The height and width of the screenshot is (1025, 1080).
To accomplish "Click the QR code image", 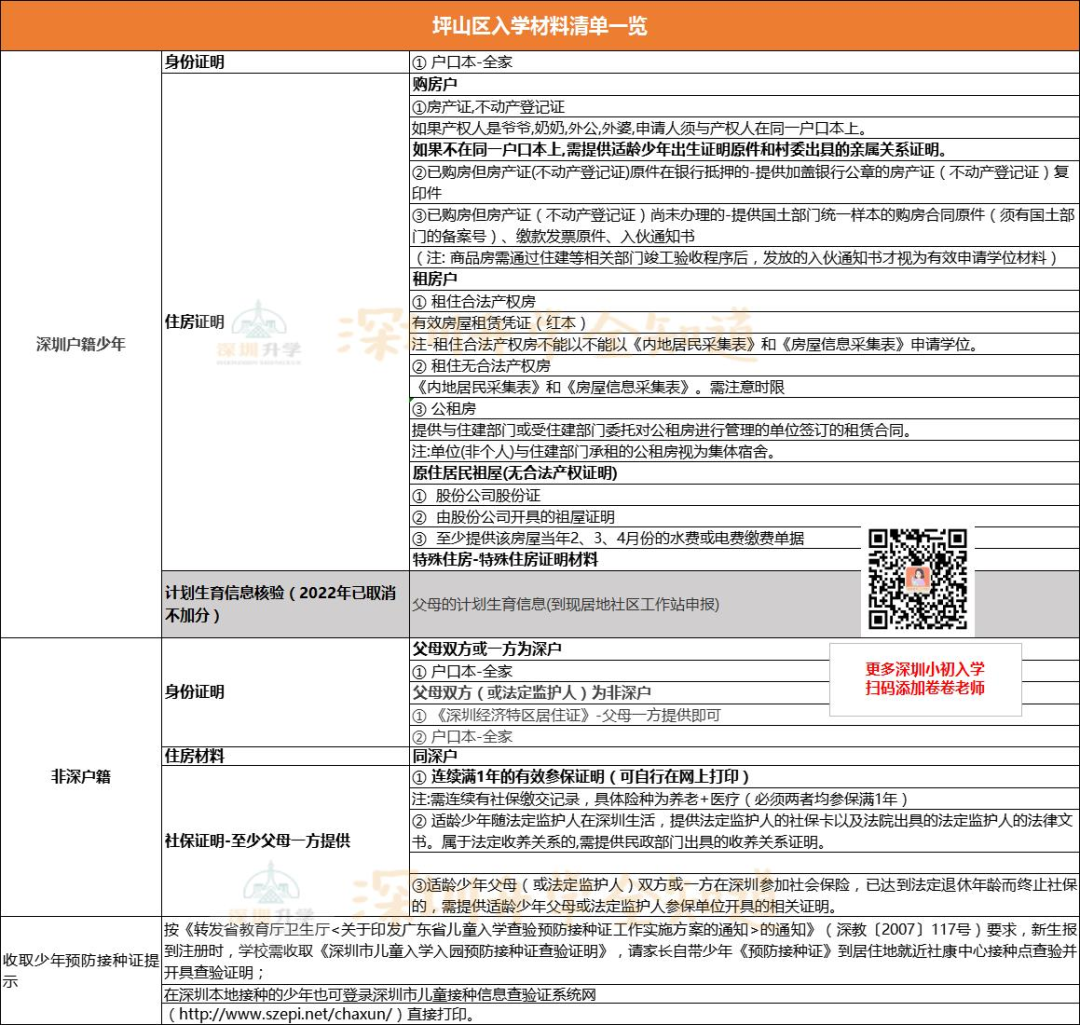I will click(x=917, y=579).
